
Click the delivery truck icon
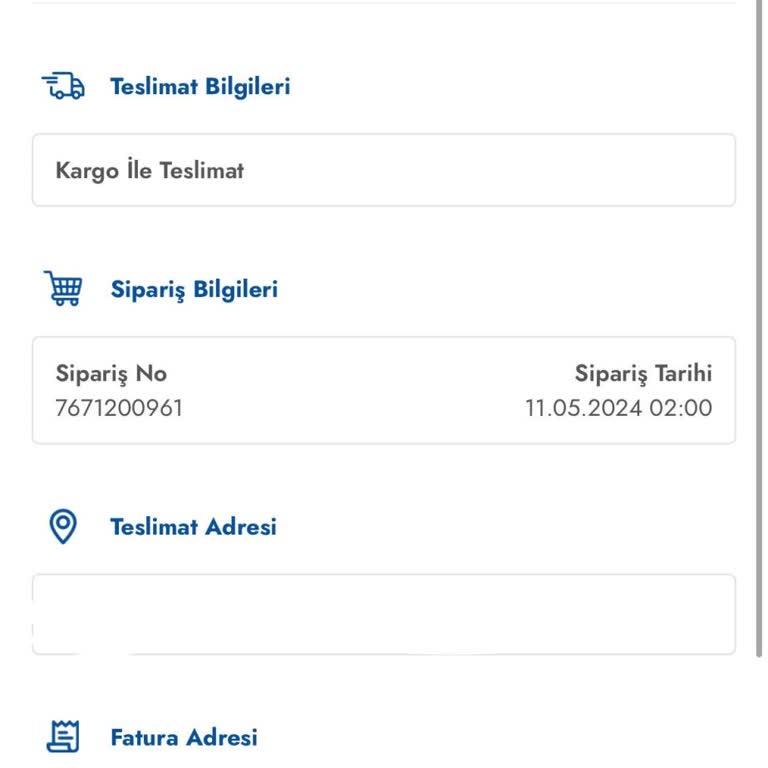63,86
